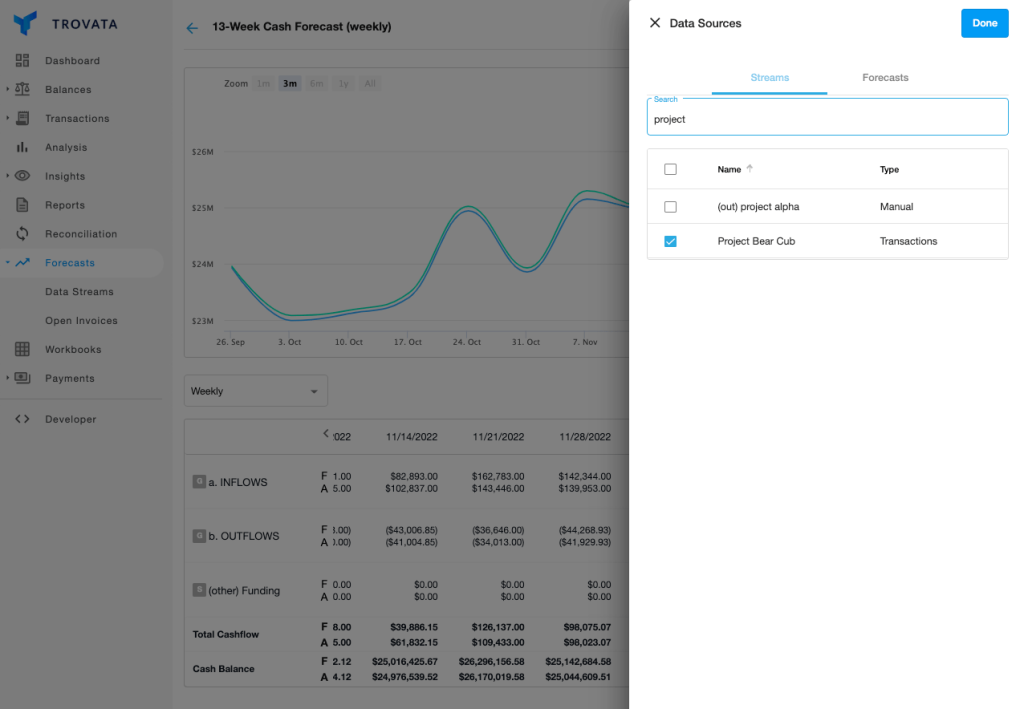
Task: Click the Cash Balance row label
Action: (223, 669)
